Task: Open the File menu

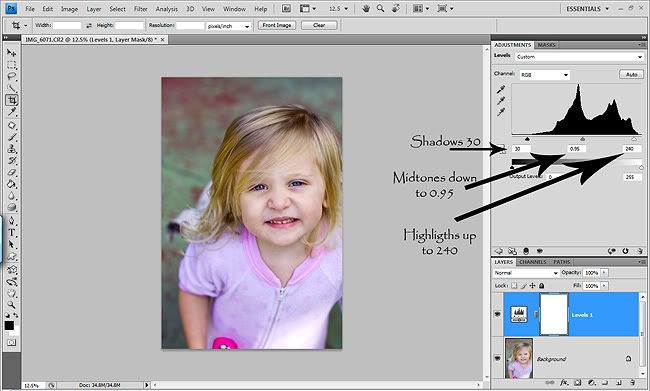Action: click(x=30, y=9)
